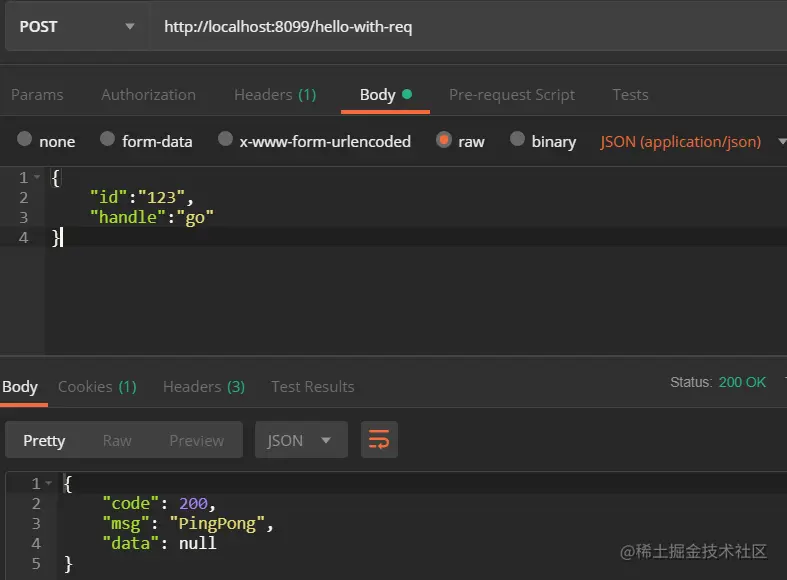
Task: Click the closing brace on request line 4
Action: [56, 237]
